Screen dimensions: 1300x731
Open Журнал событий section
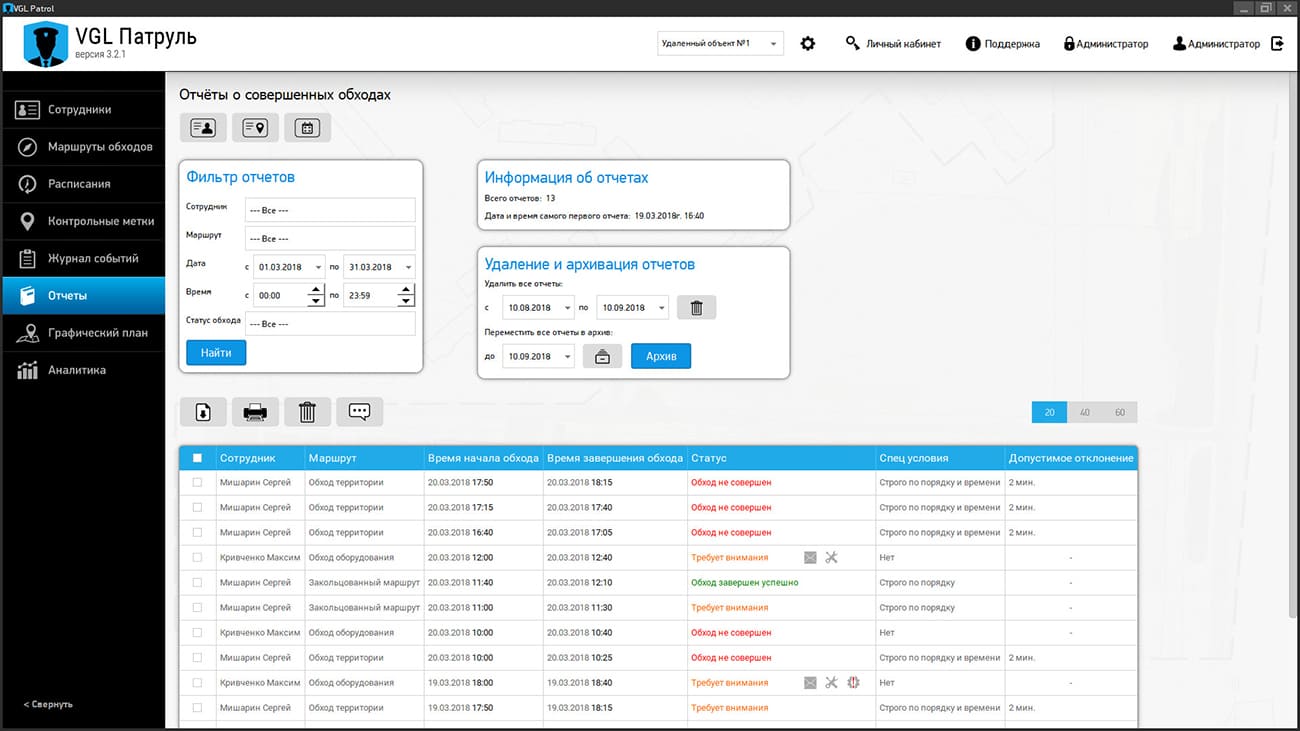(83, 258)
